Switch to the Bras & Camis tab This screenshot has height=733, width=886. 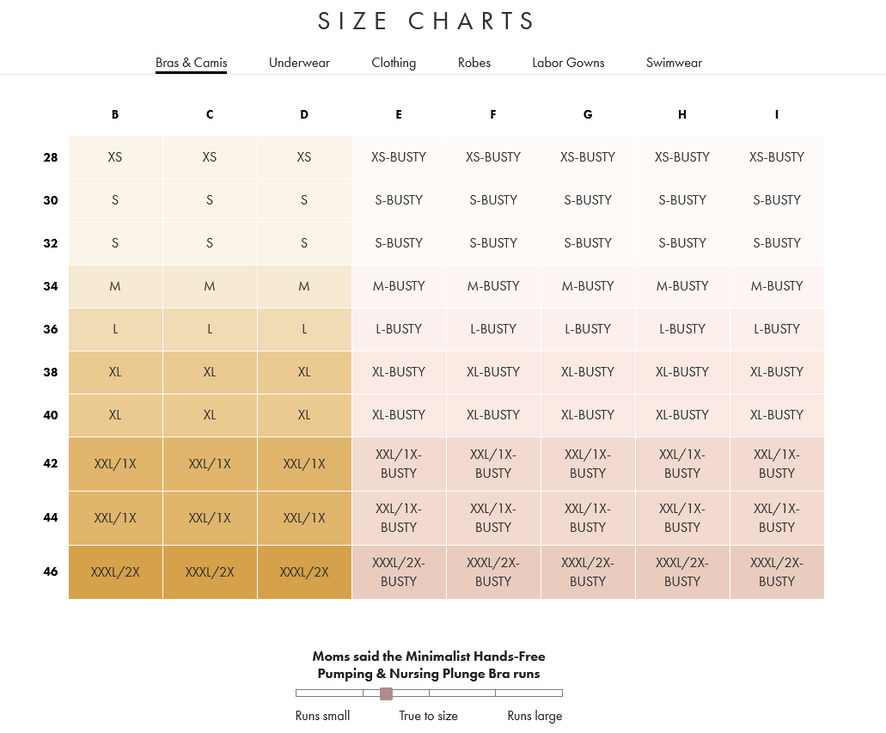click(191, 62)
